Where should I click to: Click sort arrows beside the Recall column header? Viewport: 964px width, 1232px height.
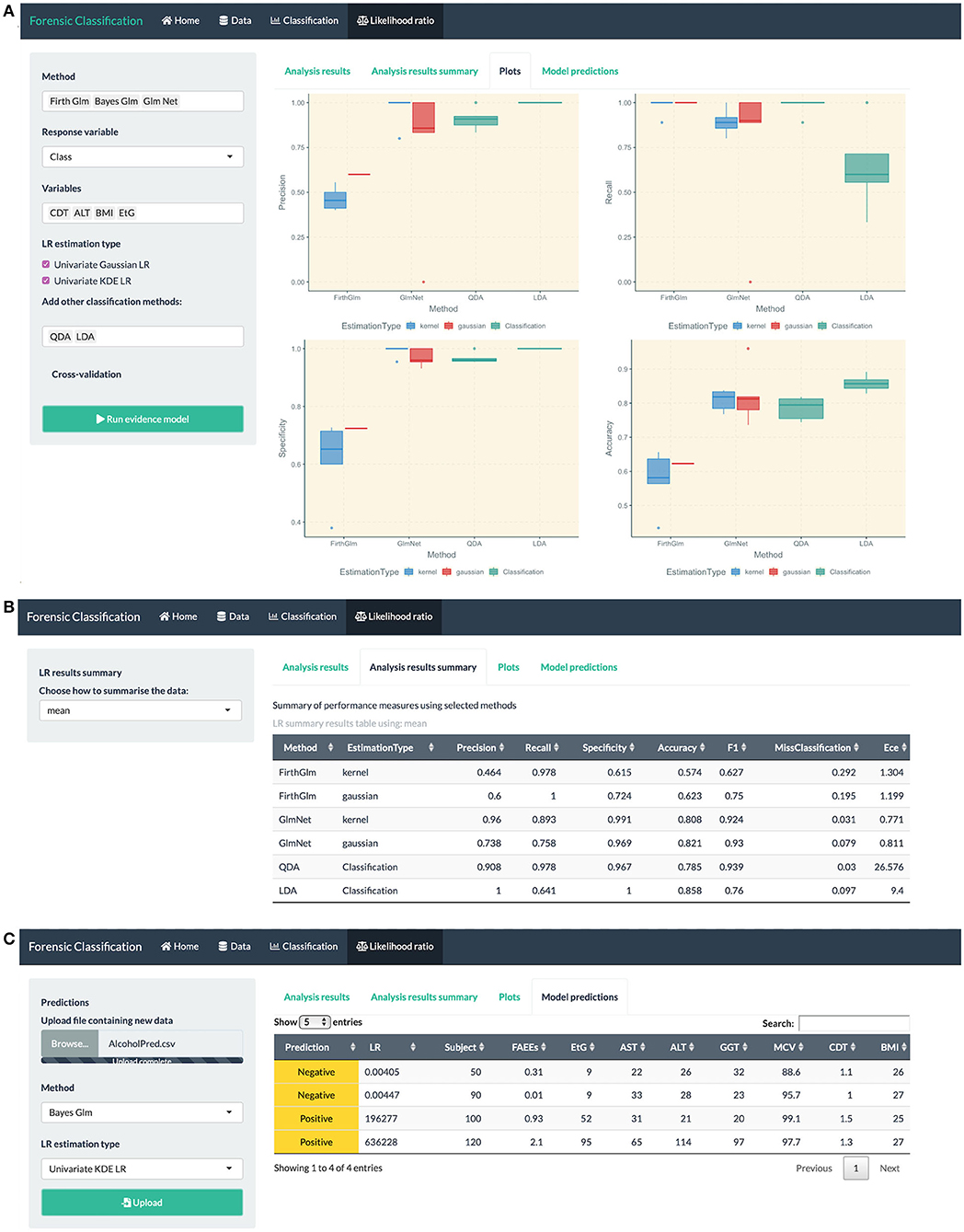tap(557, 748)
